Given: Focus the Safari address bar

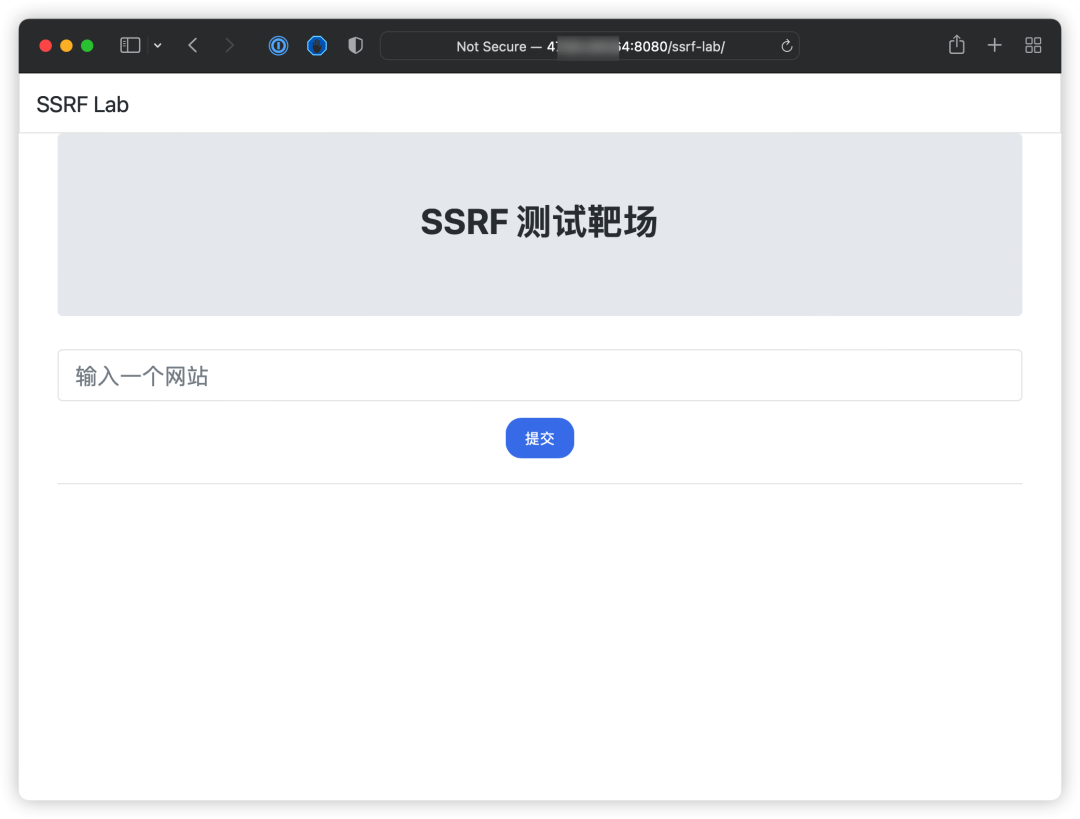Looking at the screenshot, I should coord(590,46).
